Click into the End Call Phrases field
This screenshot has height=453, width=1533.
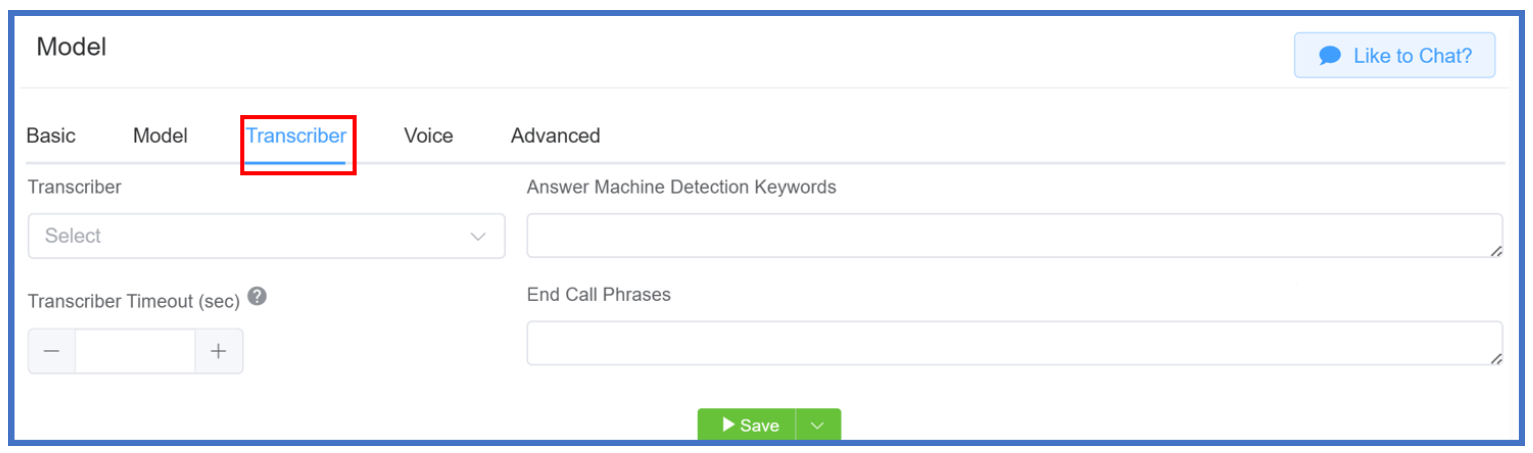pos(1014,343)
